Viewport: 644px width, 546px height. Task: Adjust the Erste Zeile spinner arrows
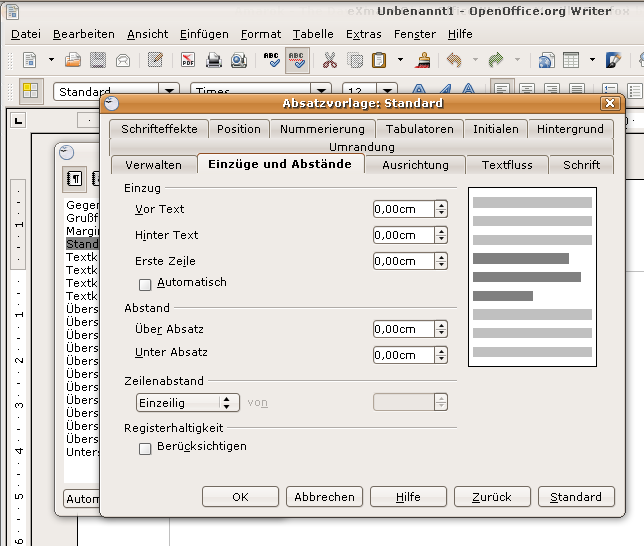441,261
